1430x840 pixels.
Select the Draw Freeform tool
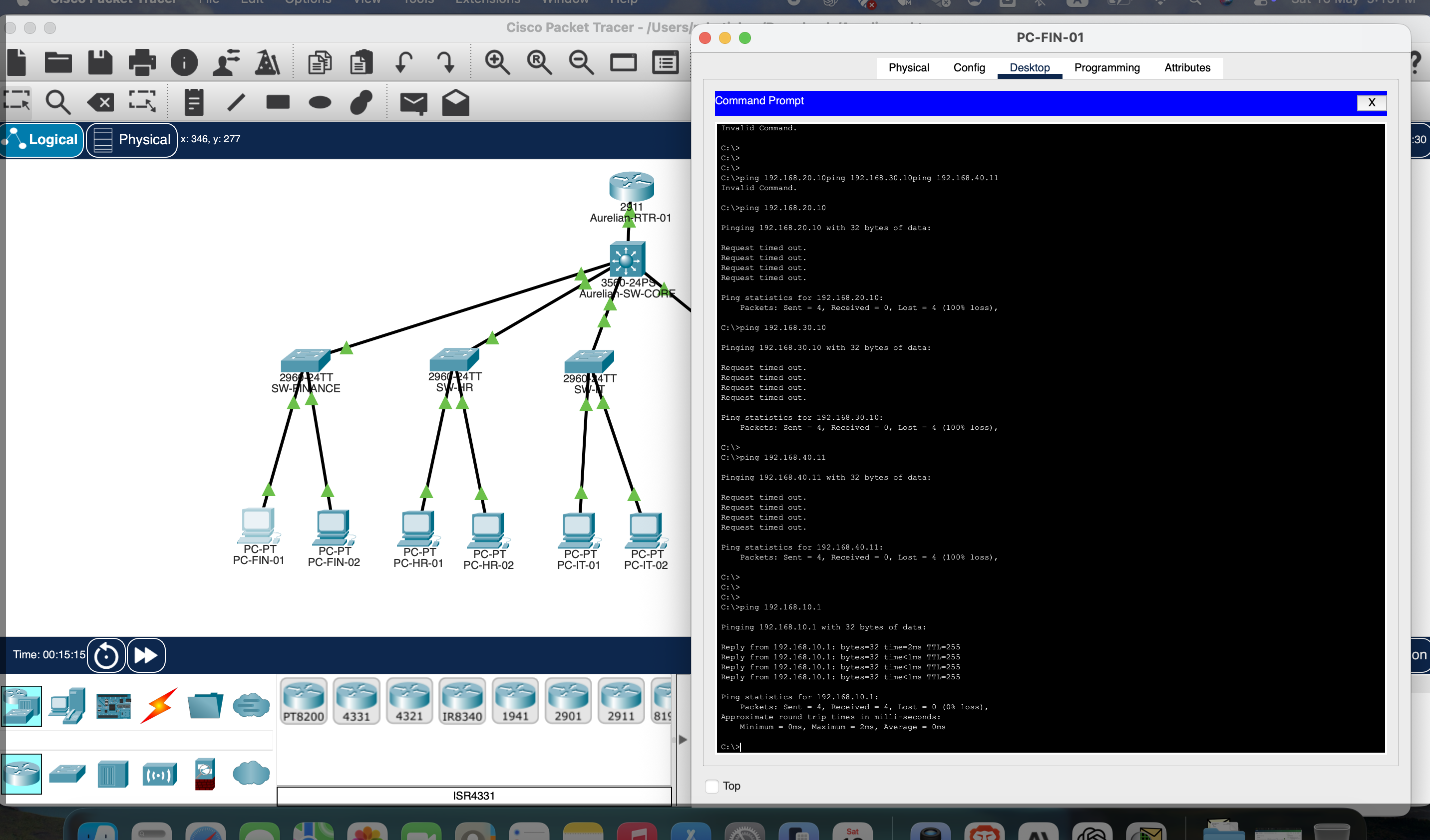361,102
